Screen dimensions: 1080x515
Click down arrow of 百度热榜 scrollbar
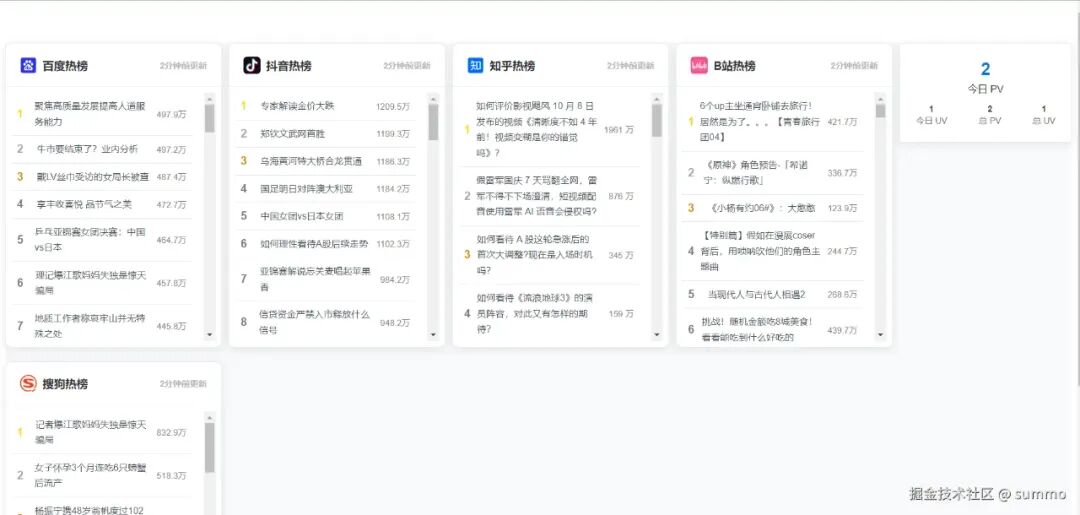[x=209, y=335]
